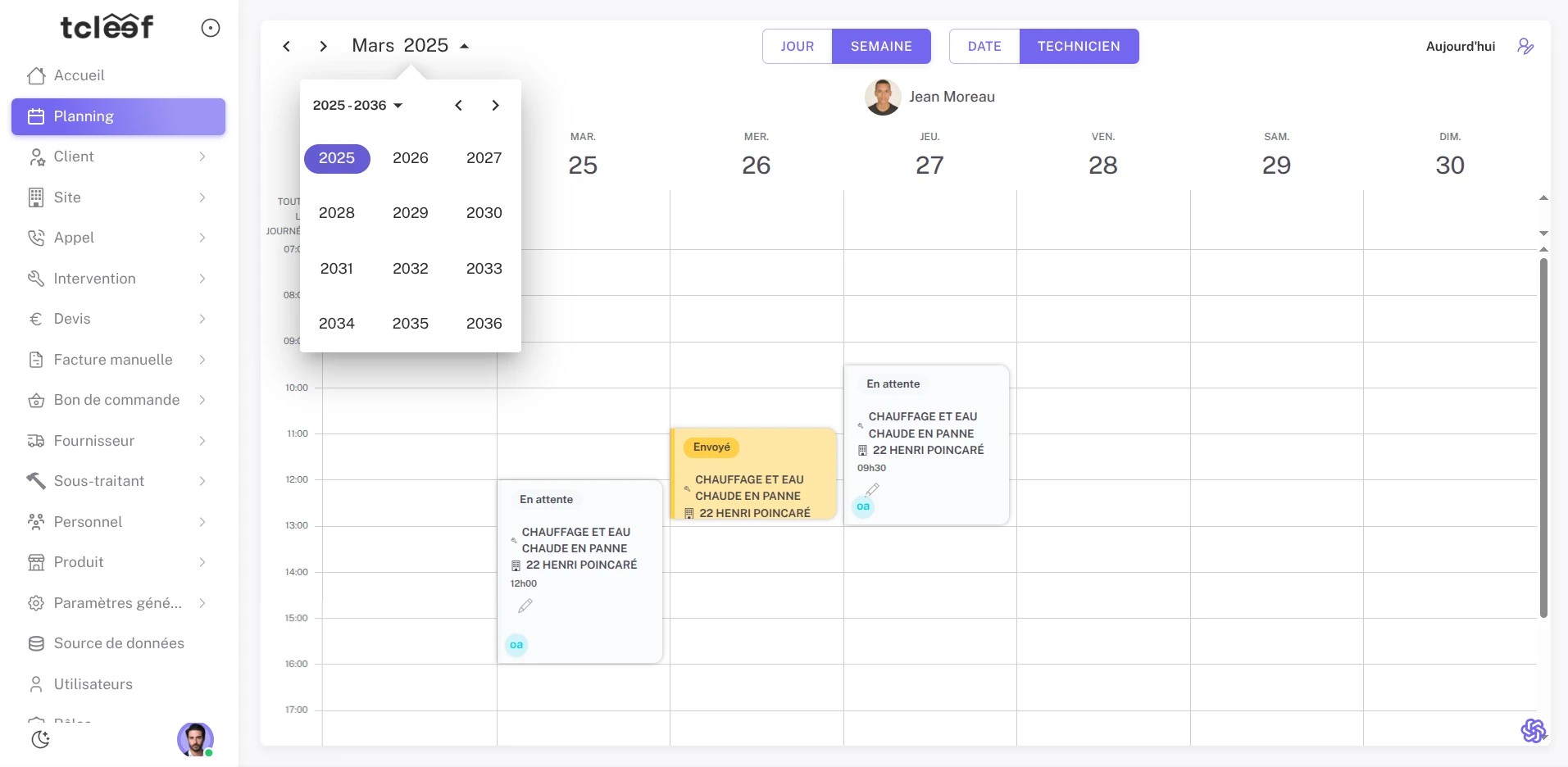Edit the 12h00 event with its pencil icon
Screen dimensions: 1568x767
pos(525,606)
